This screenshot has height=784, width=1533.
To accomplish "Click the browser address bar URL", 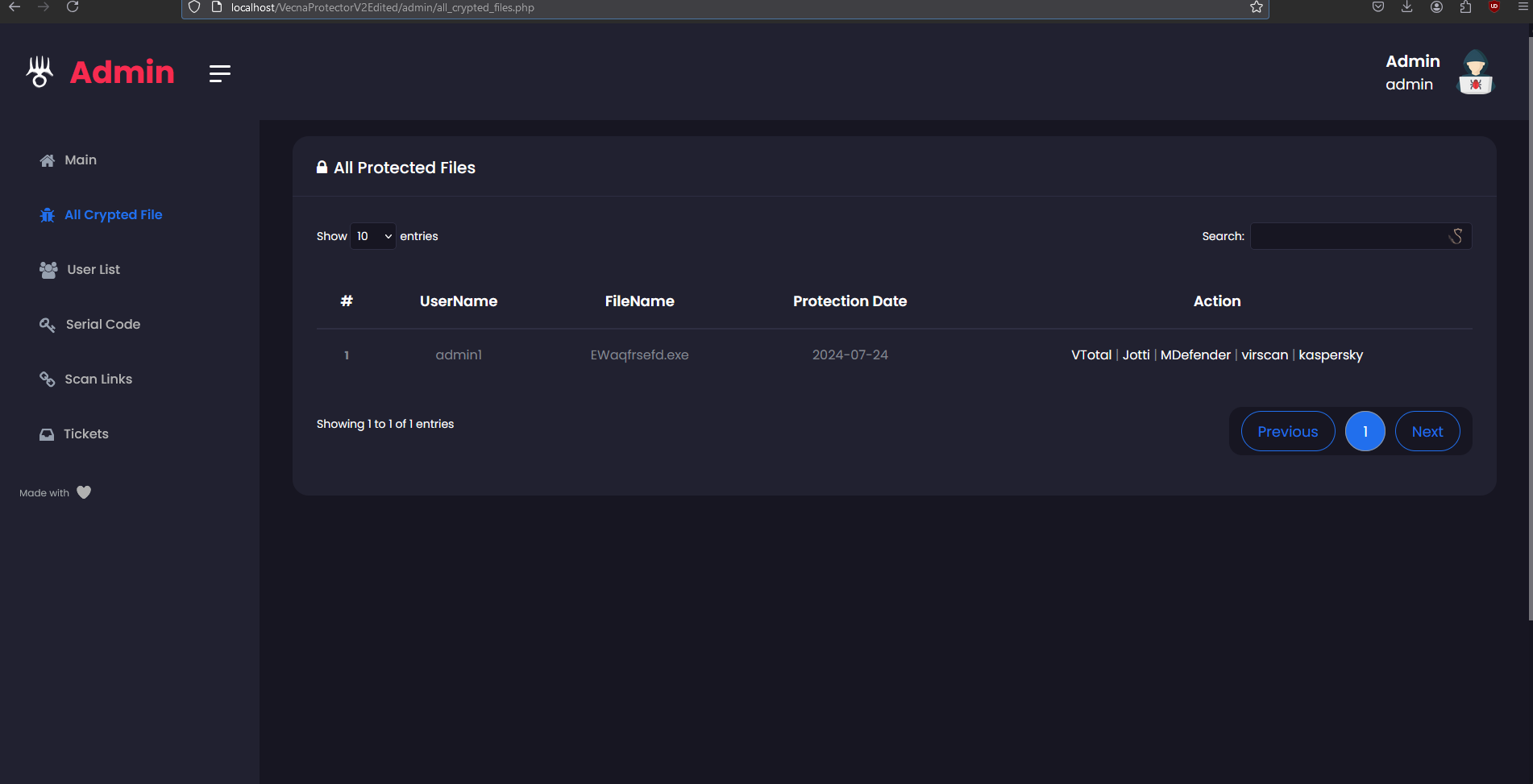I will (x=383, y=7).
